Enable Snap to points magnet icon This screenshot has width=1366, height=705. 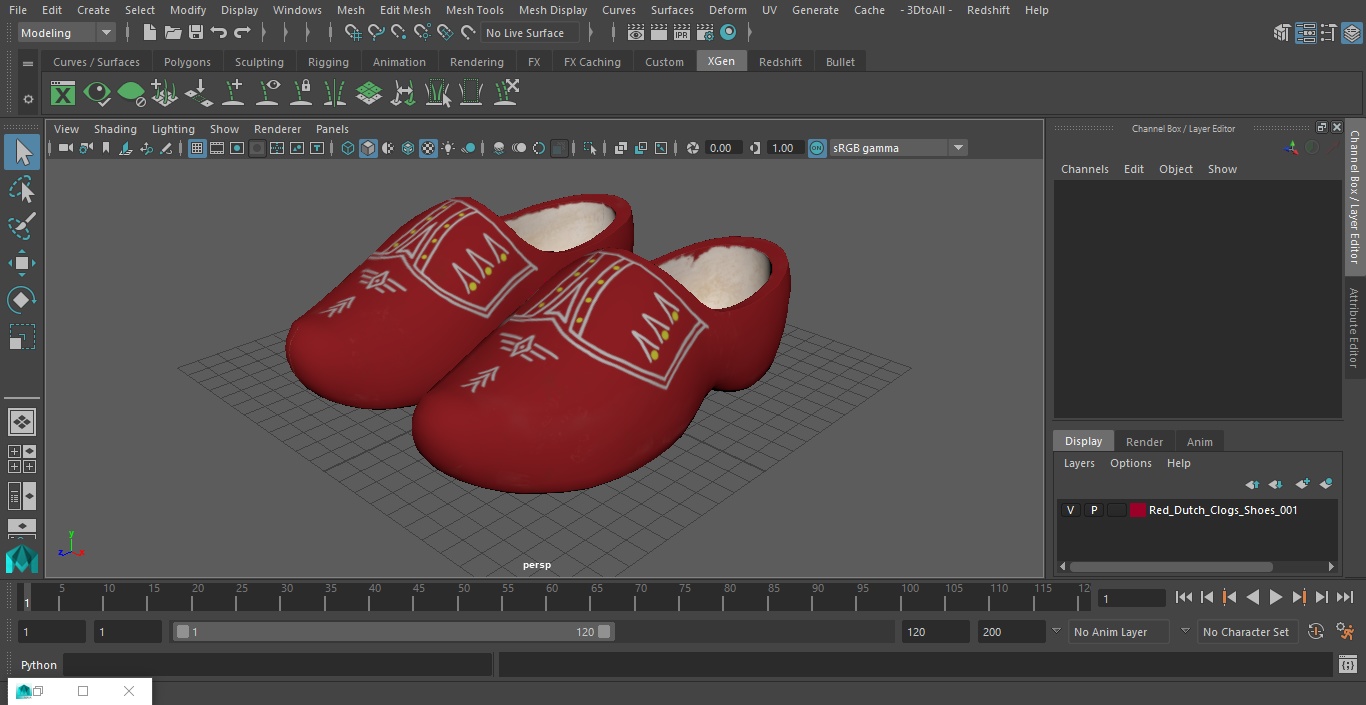(399, 33)
